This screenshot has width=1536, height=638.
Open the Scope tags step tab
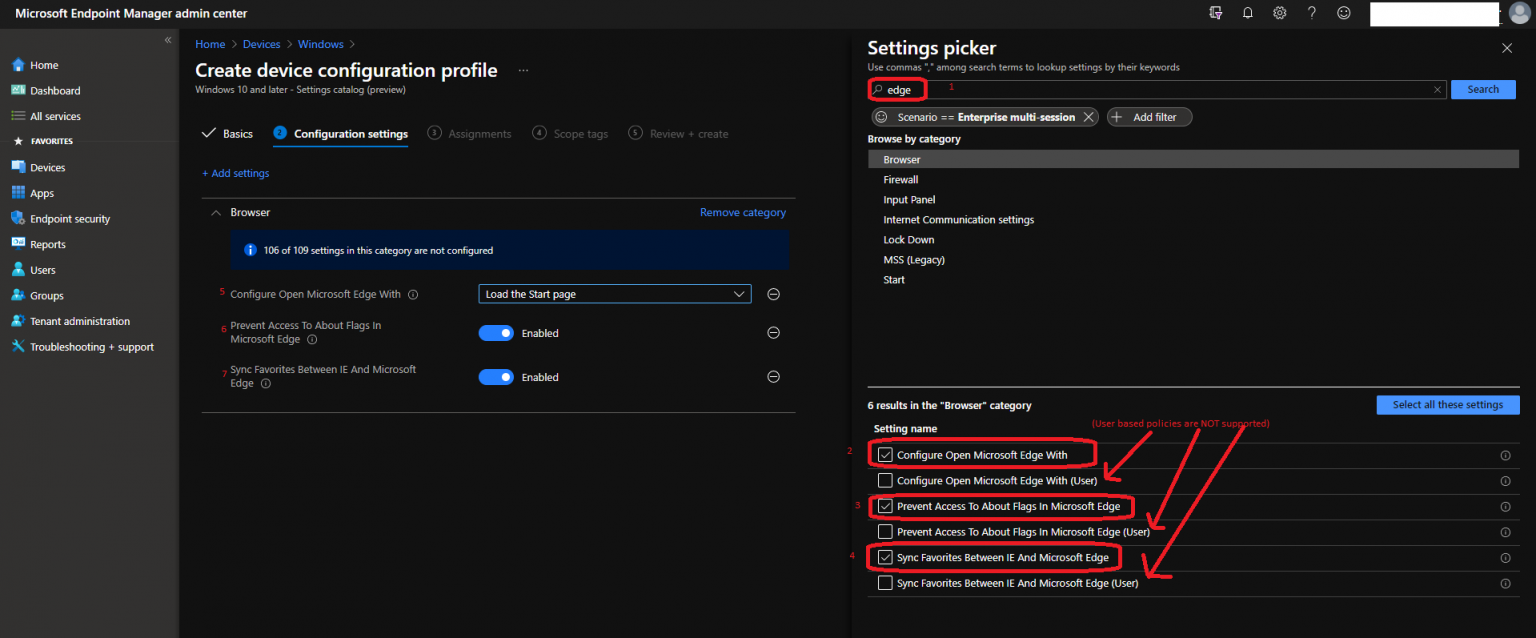[x=570, y=134]
